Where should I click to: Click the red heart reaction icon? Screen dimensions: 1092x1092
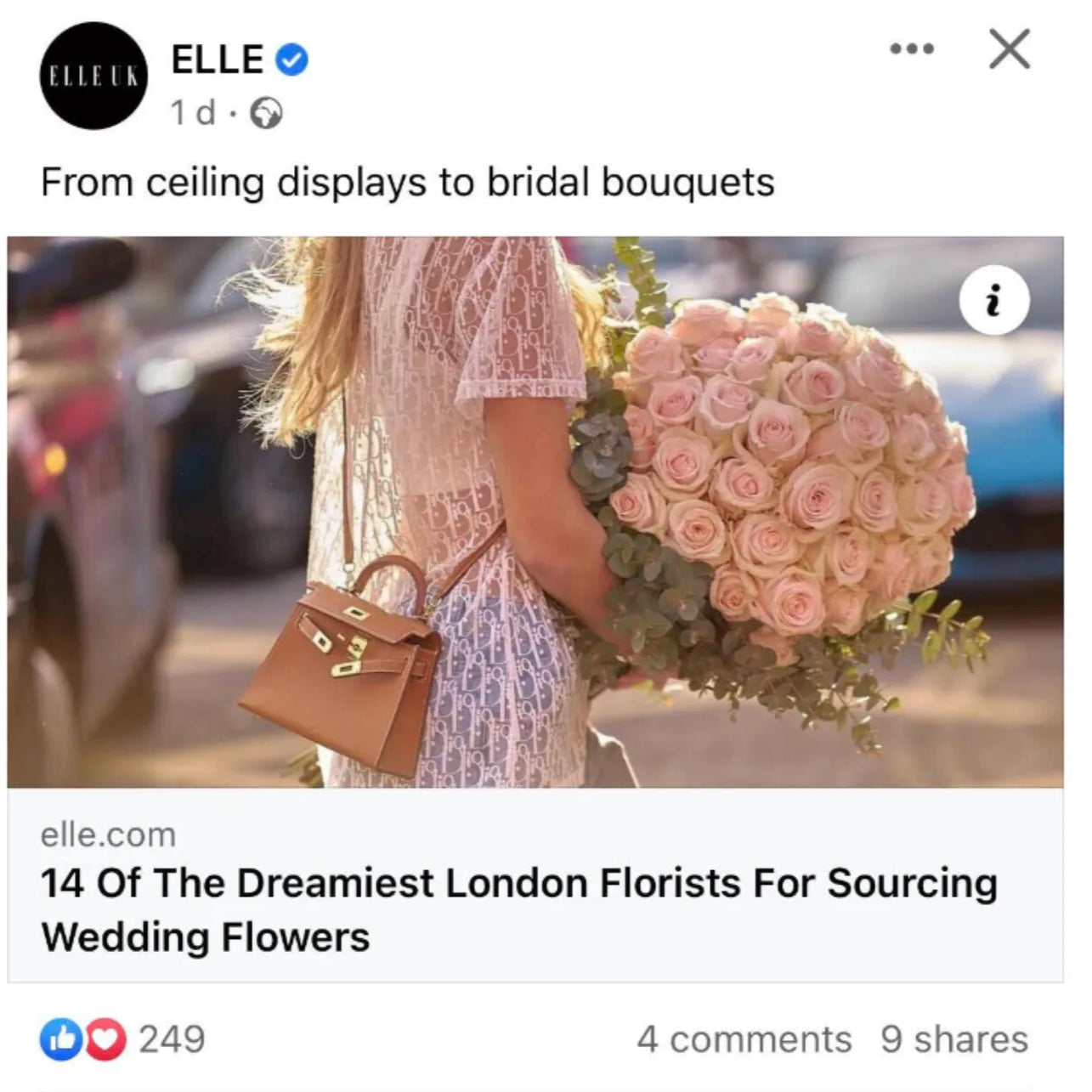coord(105,1039)
